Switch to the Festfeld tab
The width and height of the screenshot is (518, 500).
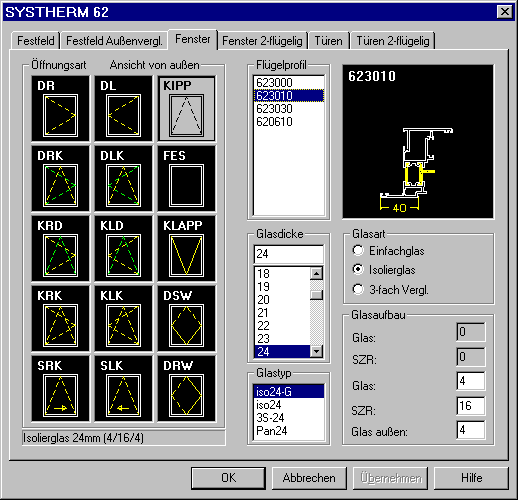pos(35,41)
